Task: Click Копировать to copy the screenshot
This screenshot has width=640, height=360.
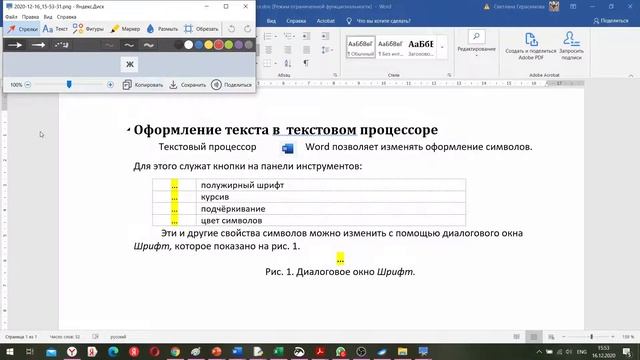Action: (x=143, y=85)
